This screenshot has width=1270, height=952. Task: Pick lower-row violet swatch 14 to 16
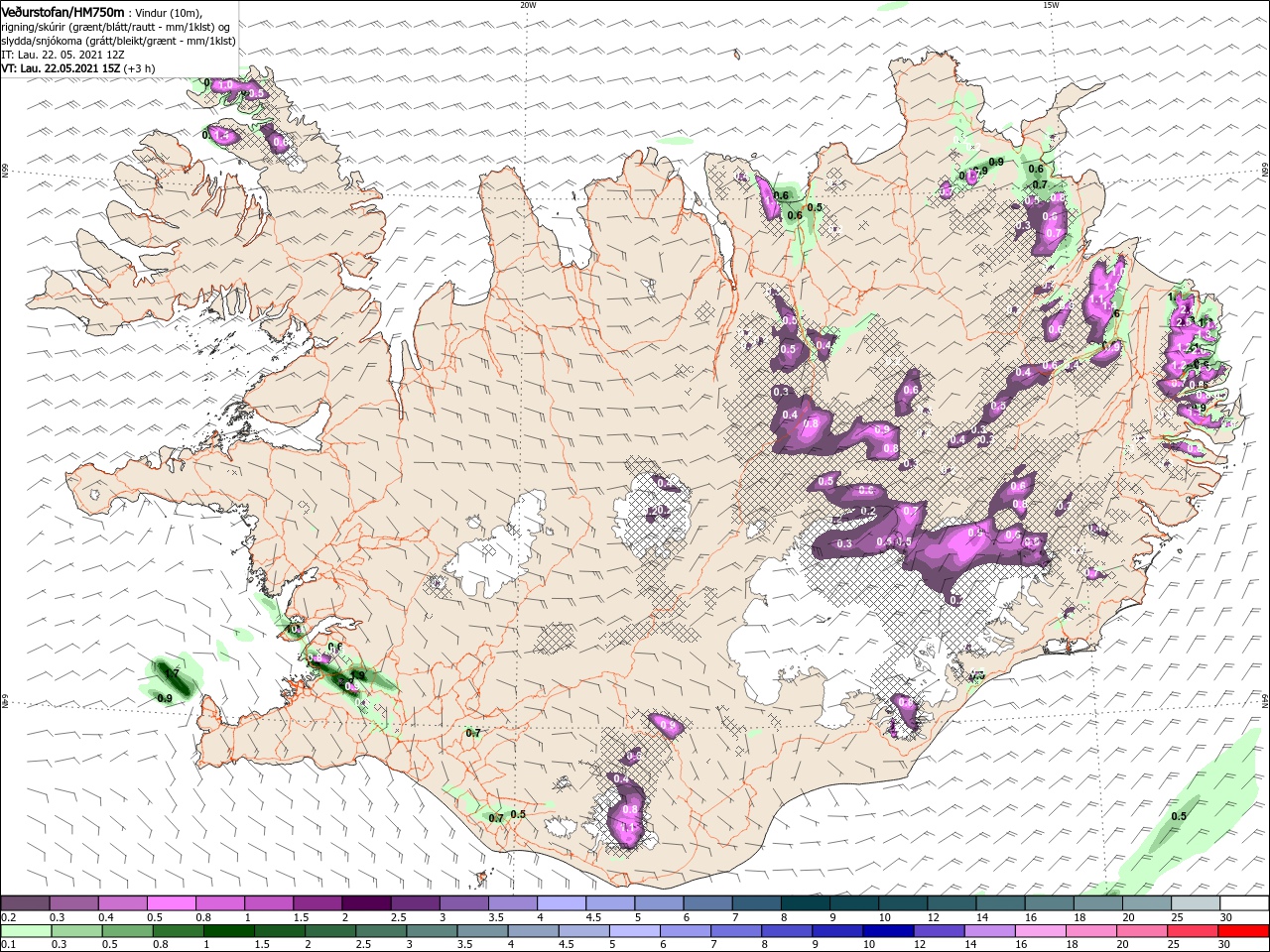(x=989, y=931)
